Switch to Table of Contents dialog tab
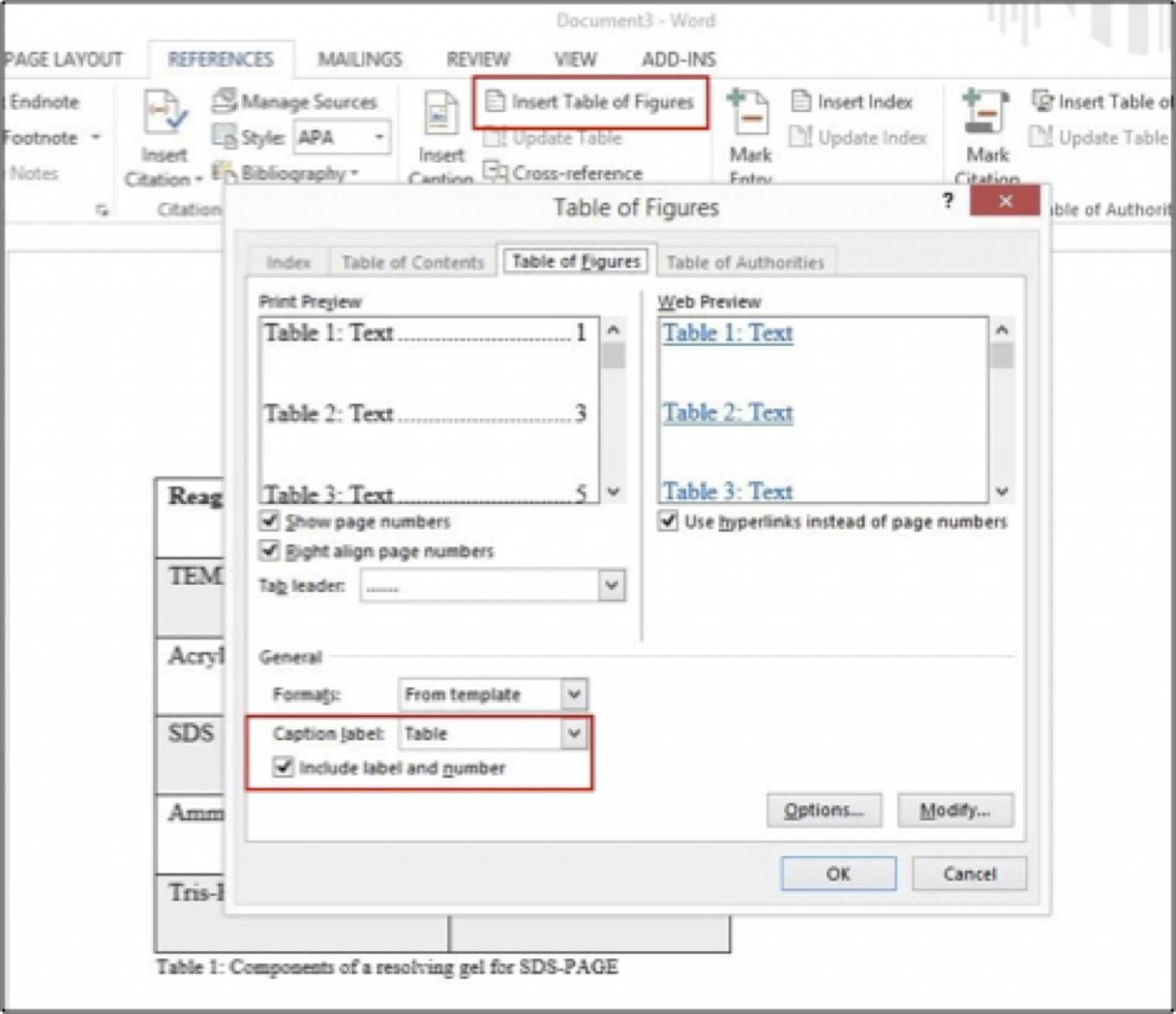Viewport: 1176px width, 1014px height. coord(413,263)
